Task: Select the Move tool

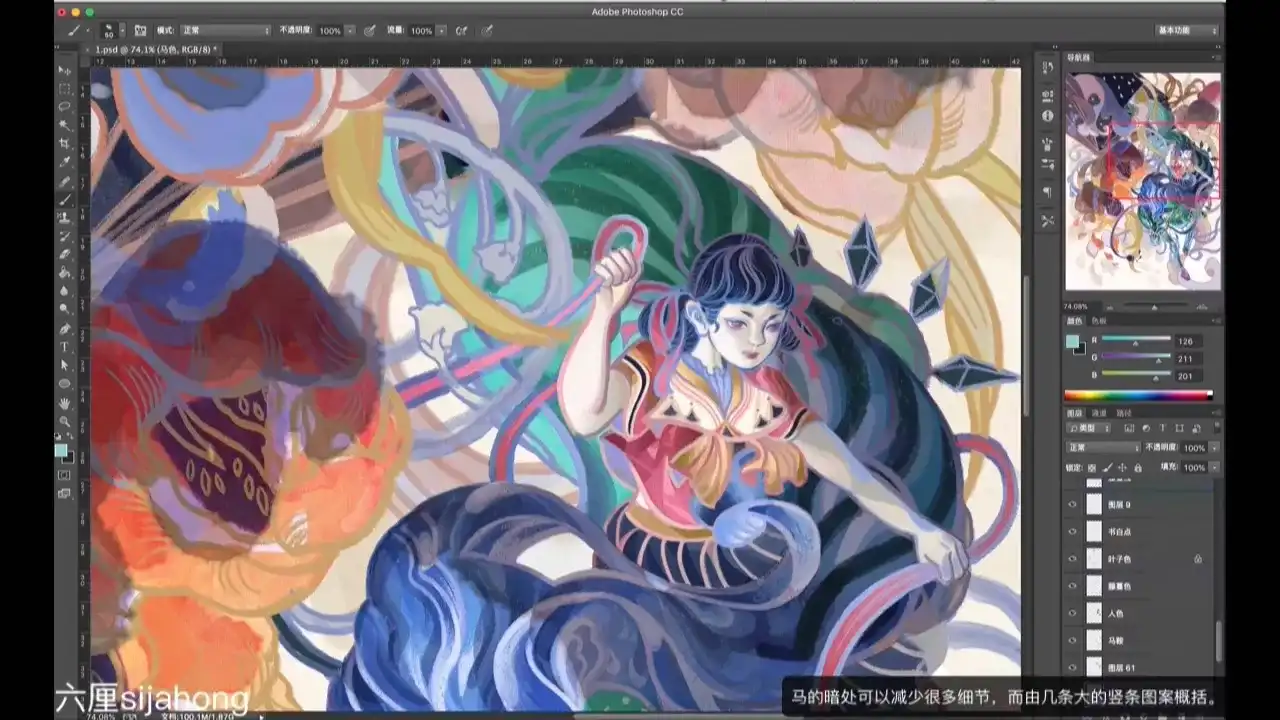Action: (63, 68)
